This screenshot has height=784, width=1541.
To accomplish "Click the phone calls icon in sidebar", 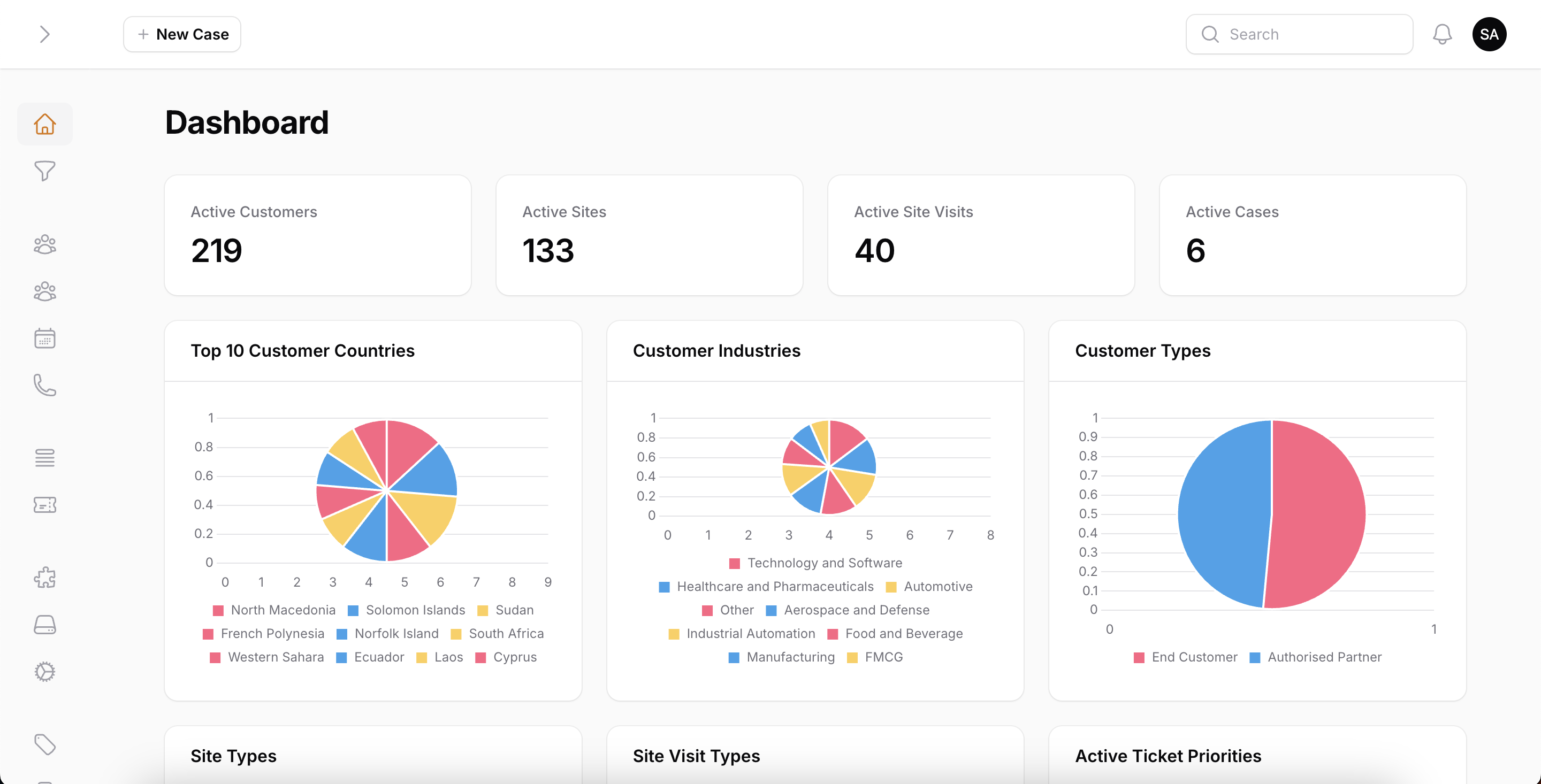I will (x=45, y=386).
